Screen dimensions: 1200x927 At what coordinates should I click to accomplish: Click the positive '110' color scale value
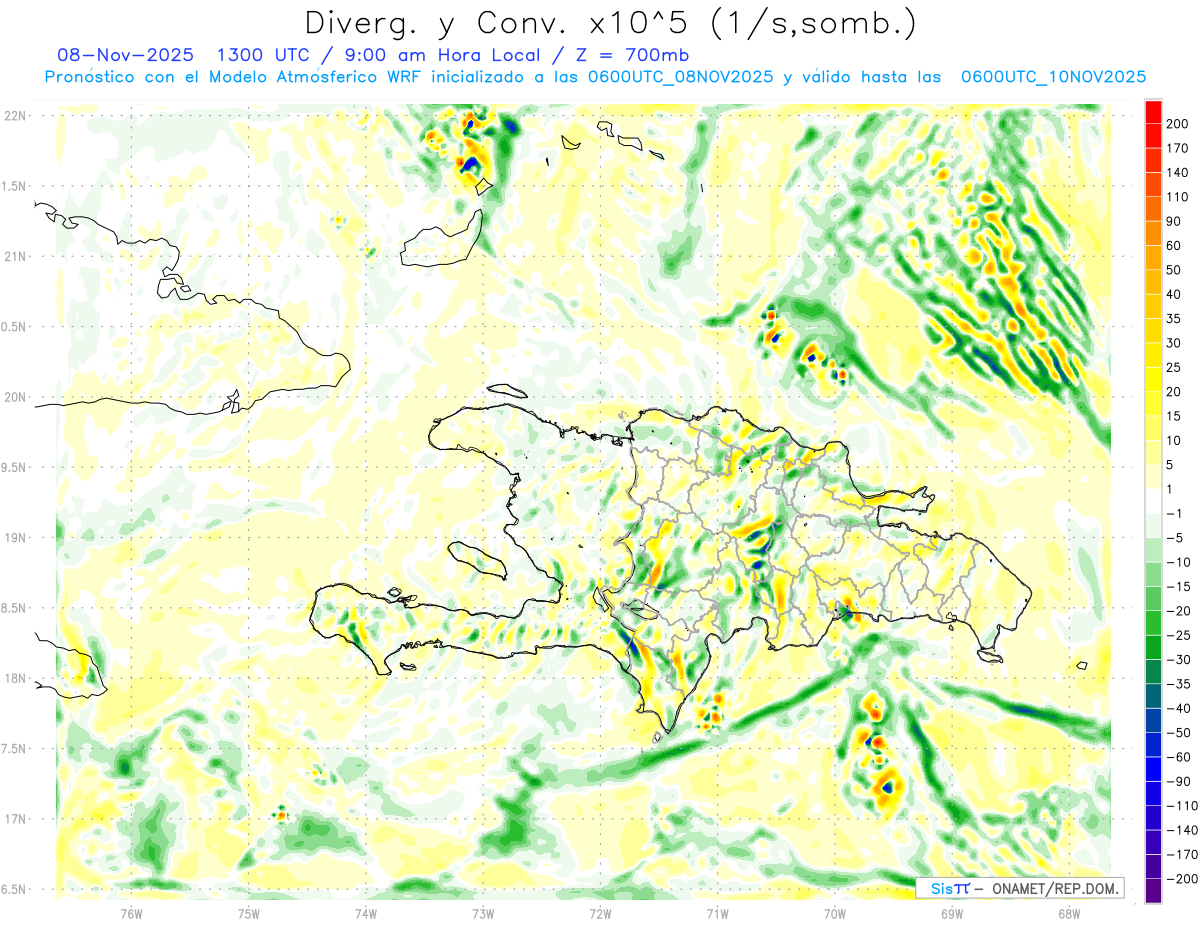pyautogui.click(x=1179, y=197)
